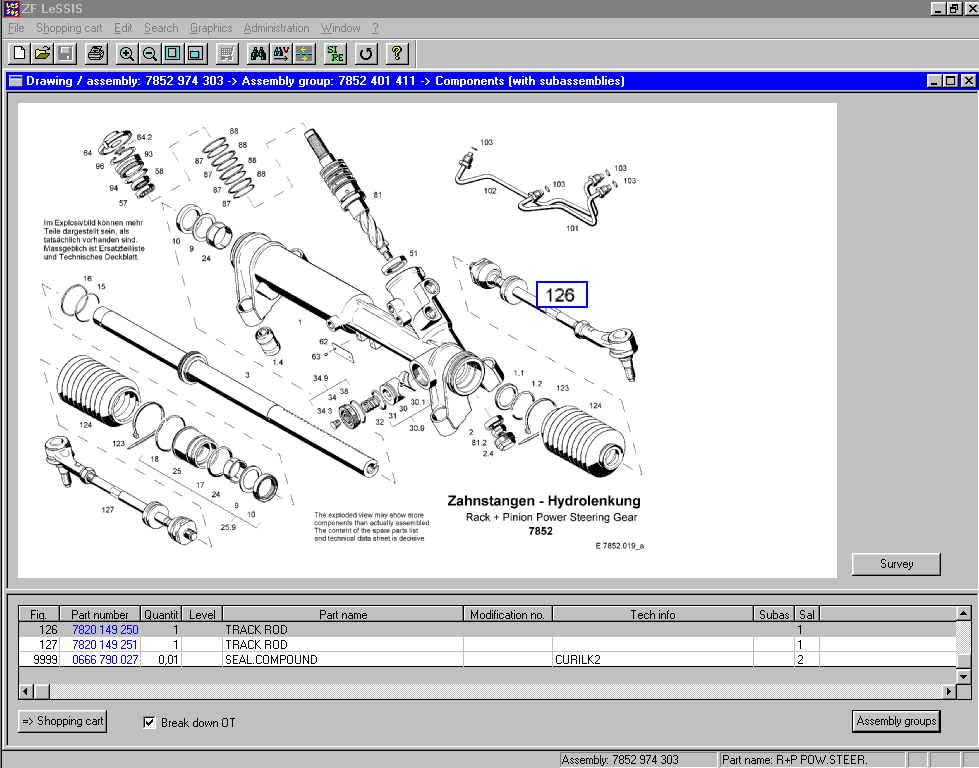Click the Zoom in magnifier icon

[127, 54]
